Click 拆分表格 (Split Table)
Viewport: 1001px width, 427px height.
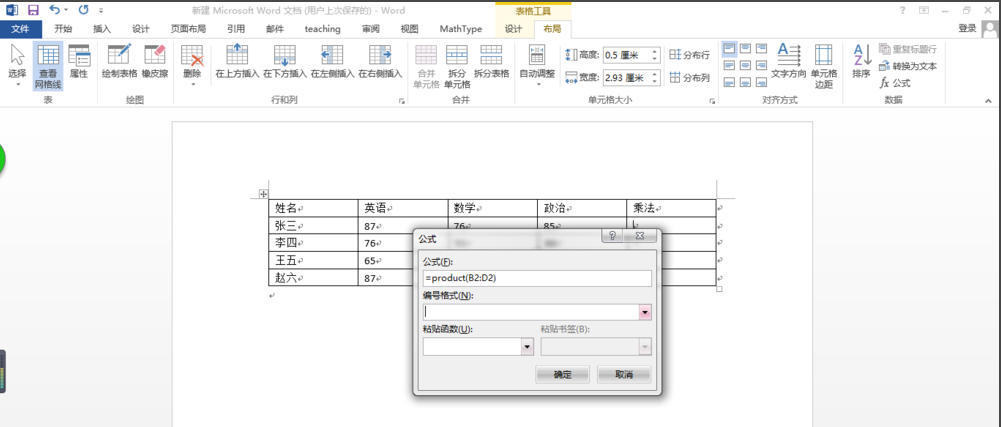click(x=492, y=62)
